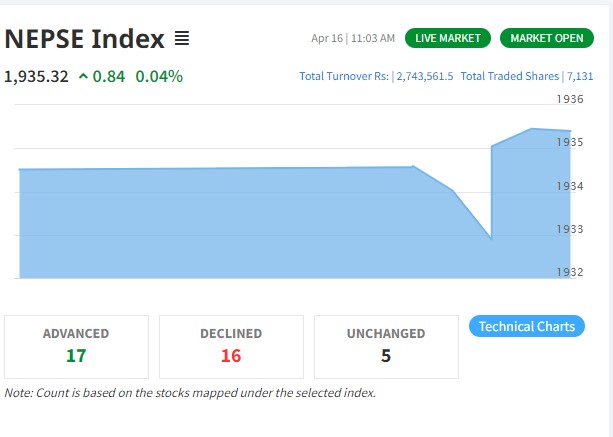Screen dimensions: 613x437
Task: Click the green up-arrow change indicator
Action: (x=82, y=76)
